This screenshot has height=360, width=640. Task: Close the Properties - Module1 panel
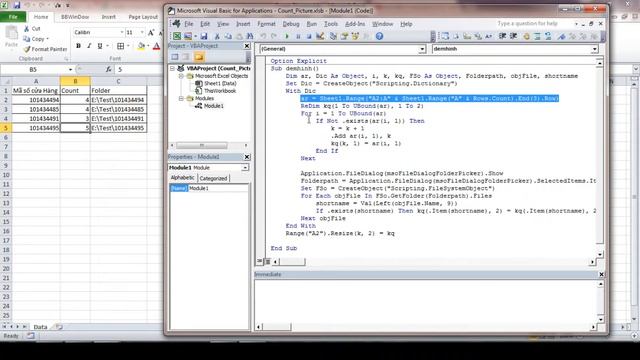click(247, 157)
